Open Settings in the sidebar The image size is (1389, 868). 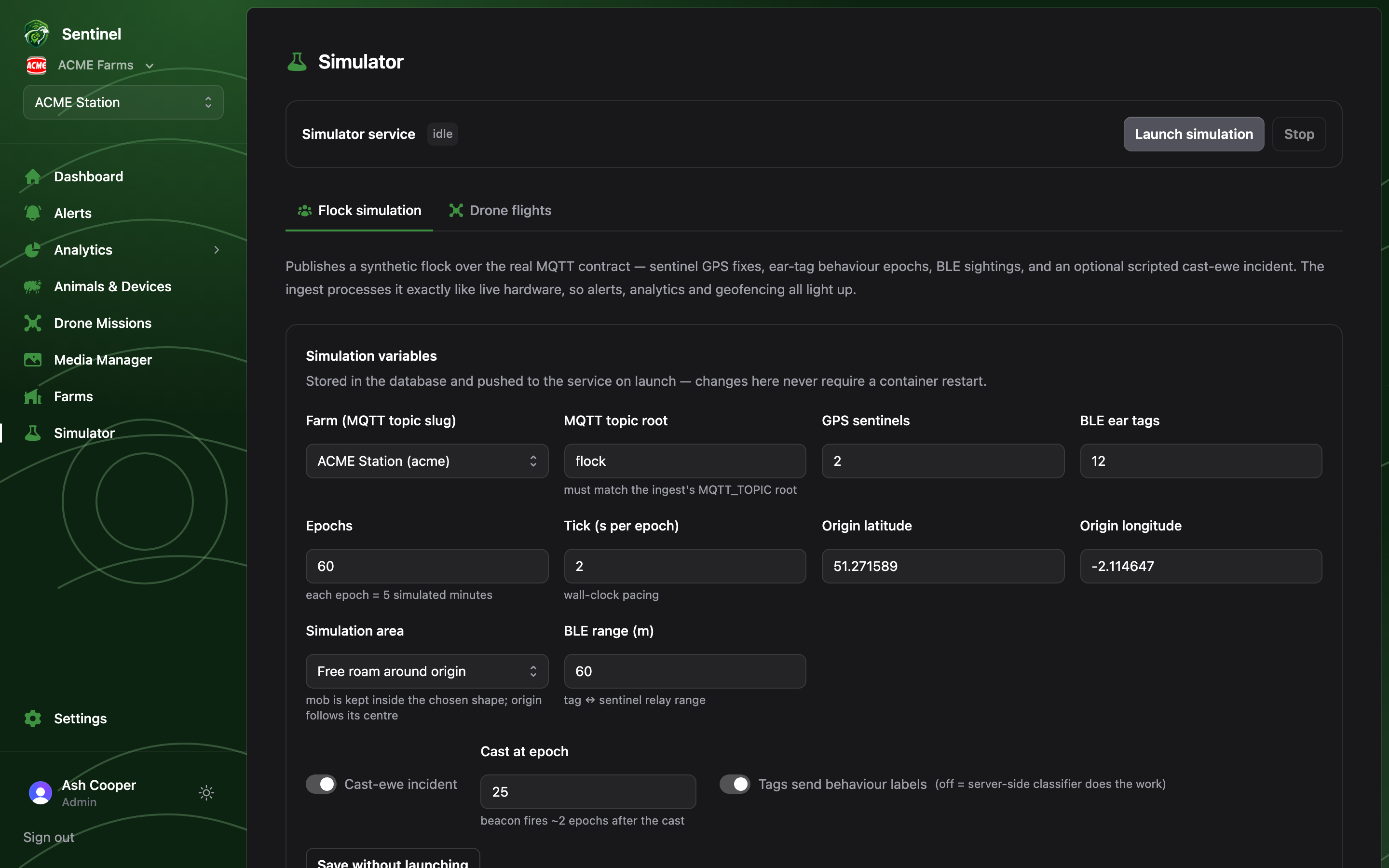(x=81, y=719)
